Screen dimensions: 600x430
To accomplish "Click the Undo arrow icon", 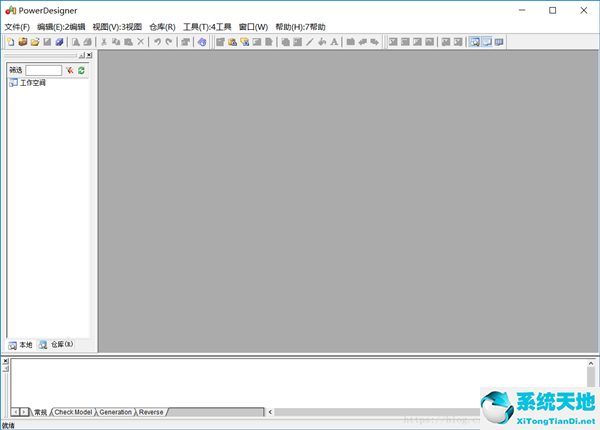I will click(x=157, y=42).
